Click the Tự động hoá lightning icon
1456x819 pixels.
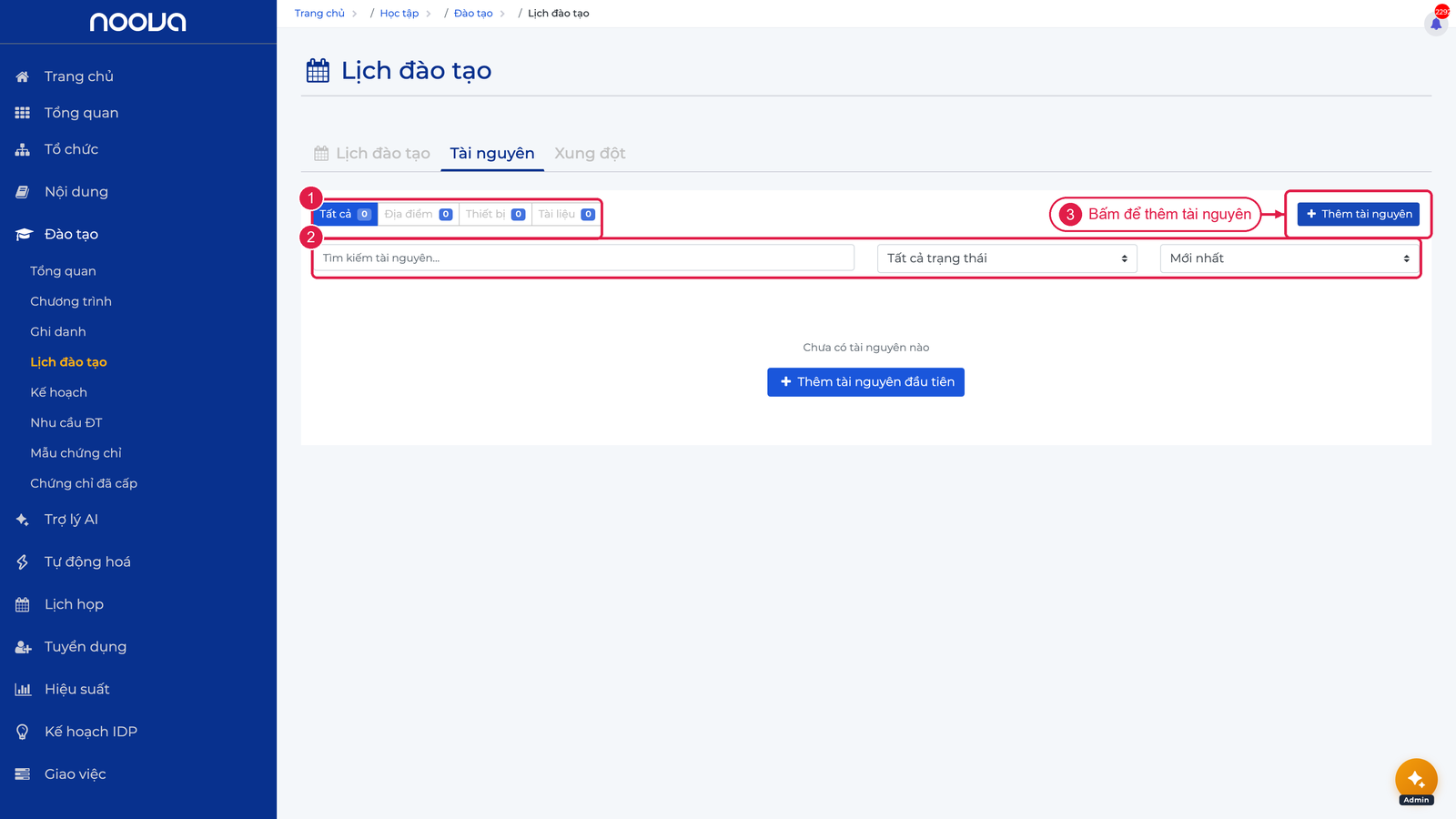(x=23, y=562)
